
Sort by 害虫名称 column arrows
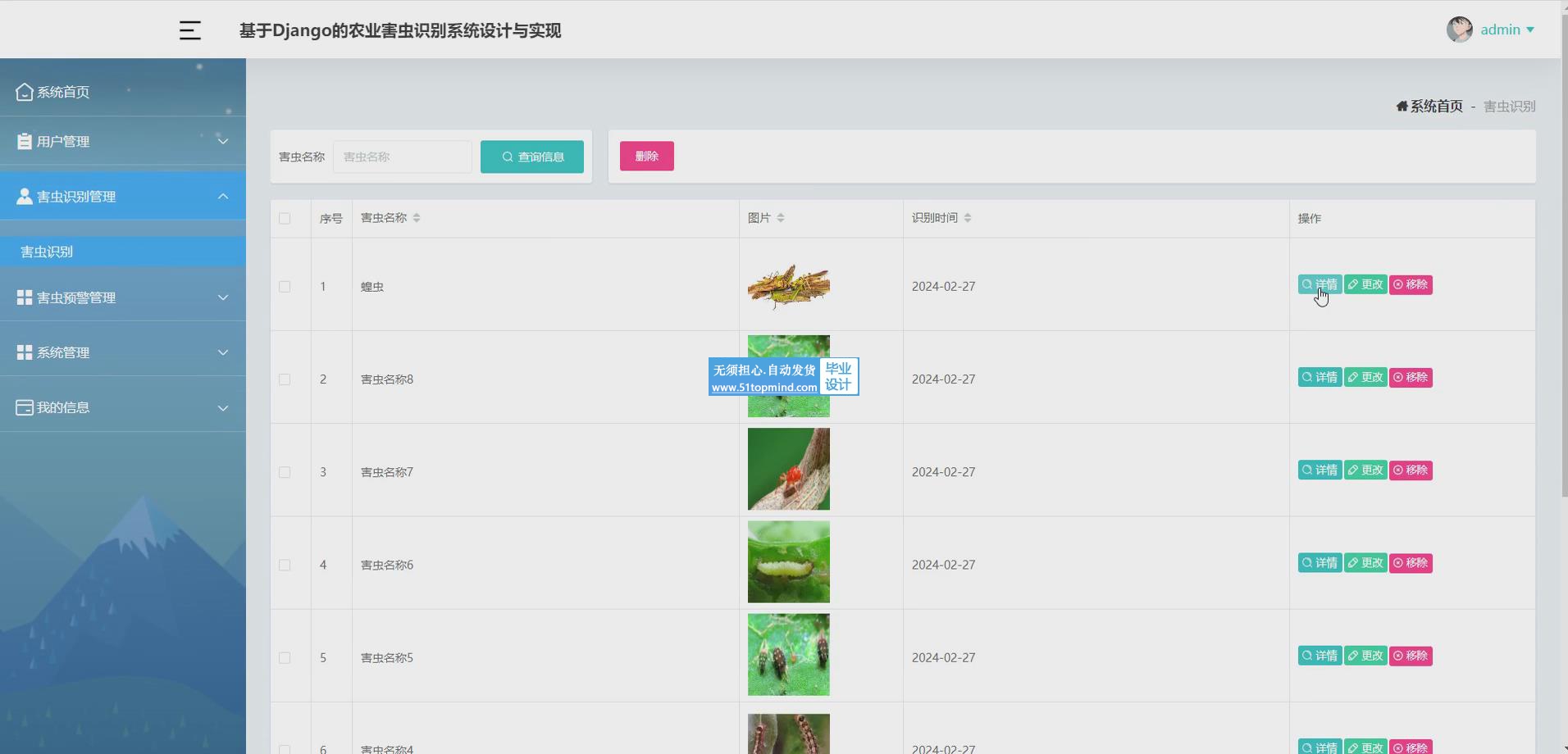417,218
